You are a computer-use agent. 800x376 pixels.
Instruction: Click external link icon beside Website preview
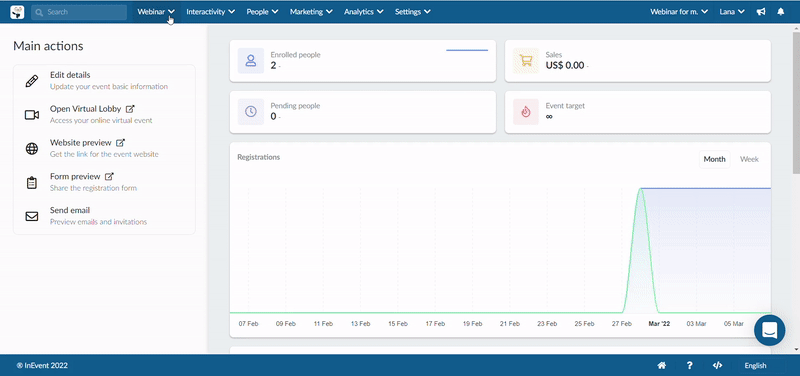point(120,143)
